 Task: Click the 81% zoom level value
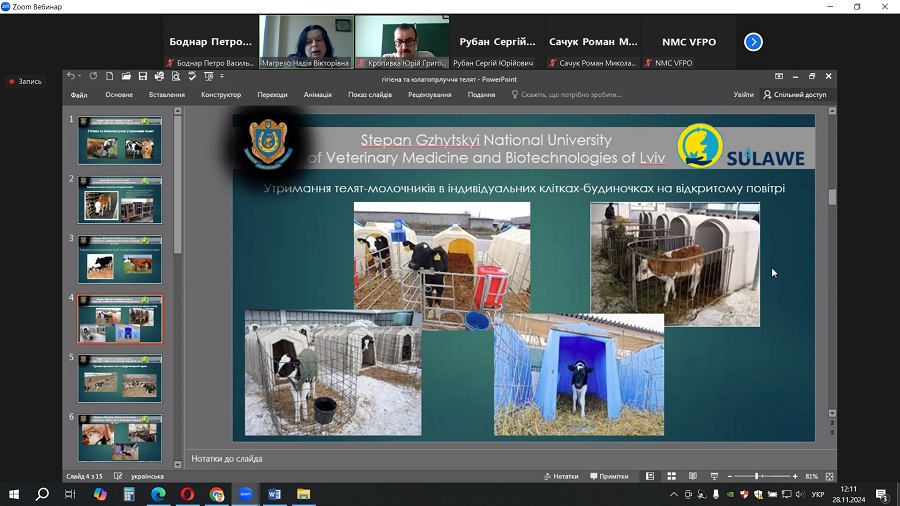[812, 476]
